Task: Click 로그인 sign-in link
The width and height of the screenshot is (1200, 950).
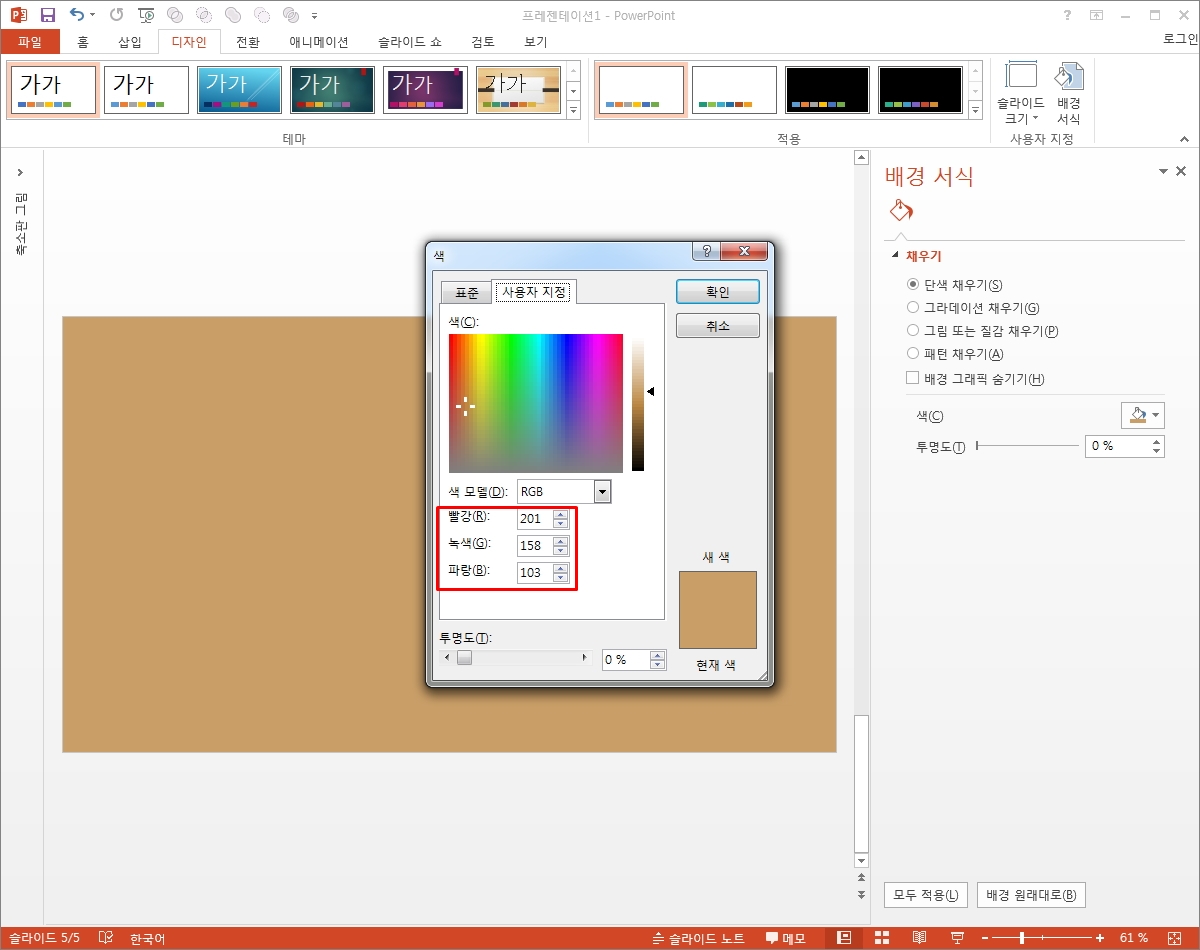Action: click(1180, 39)
